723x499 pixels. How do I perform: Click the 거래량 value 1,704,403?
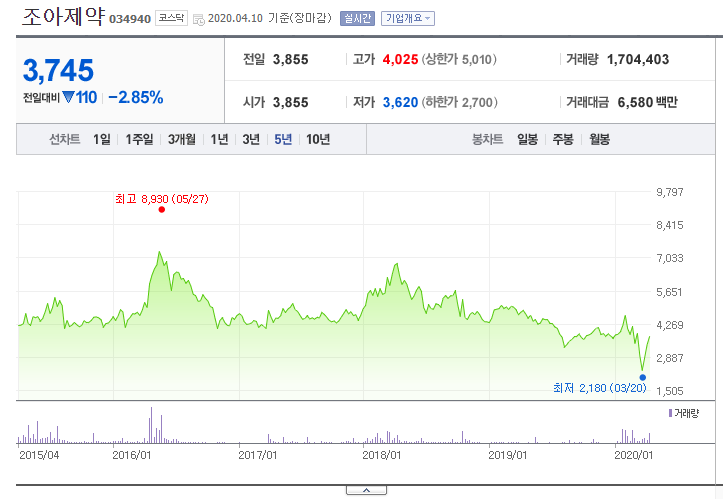coord(638,59)
